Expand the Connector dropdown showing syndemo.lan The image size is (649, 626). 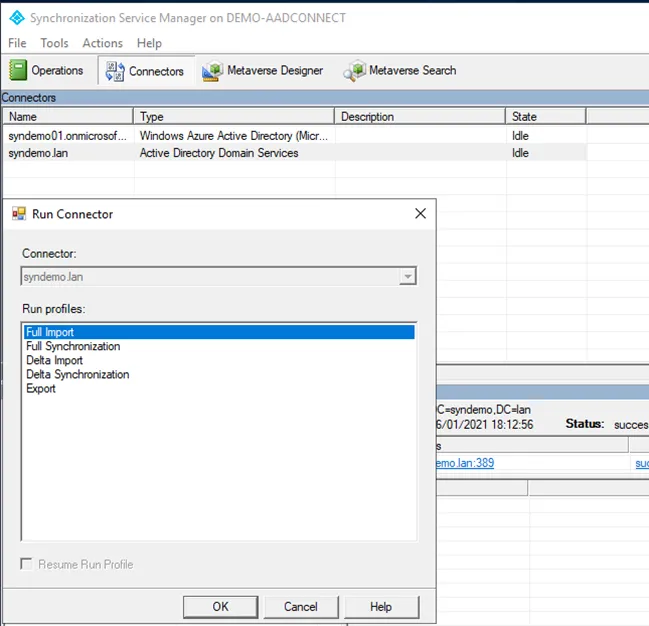click(406, 277)
